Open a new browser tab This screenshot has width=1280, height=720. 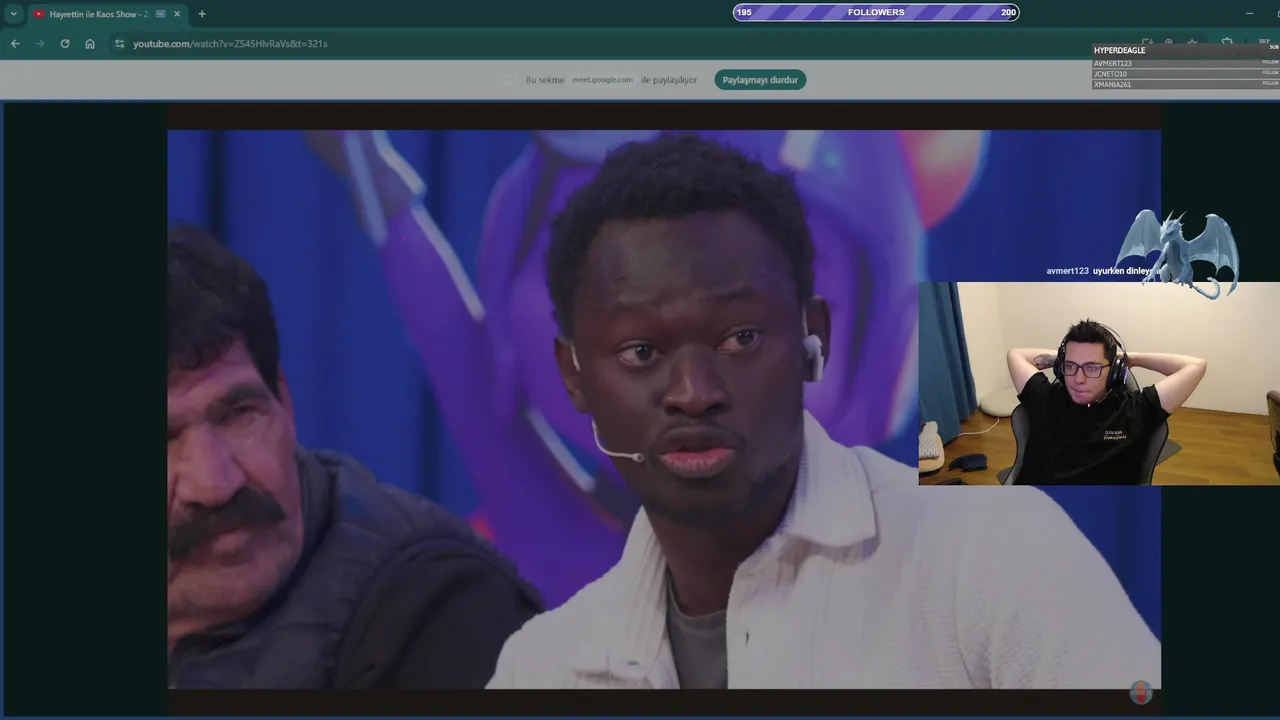[x=202, y=14]
